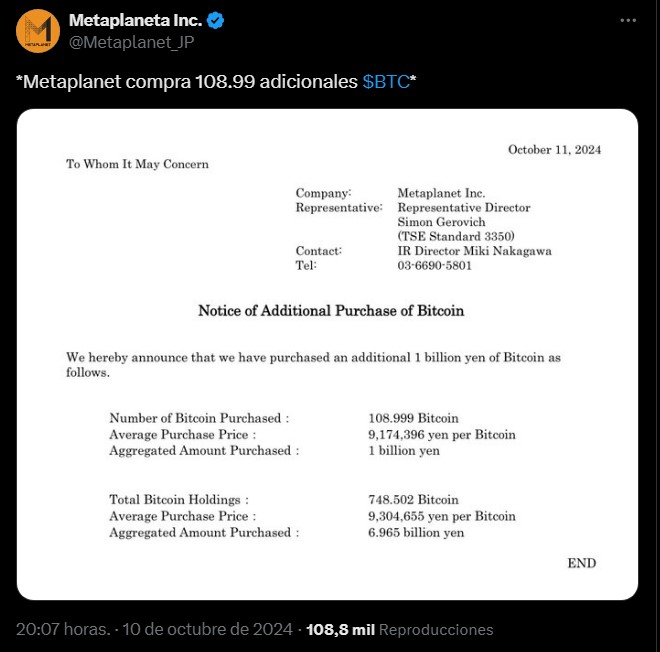Click the blue verified badge
Viewport: 660px width, 652px height.
215,21
